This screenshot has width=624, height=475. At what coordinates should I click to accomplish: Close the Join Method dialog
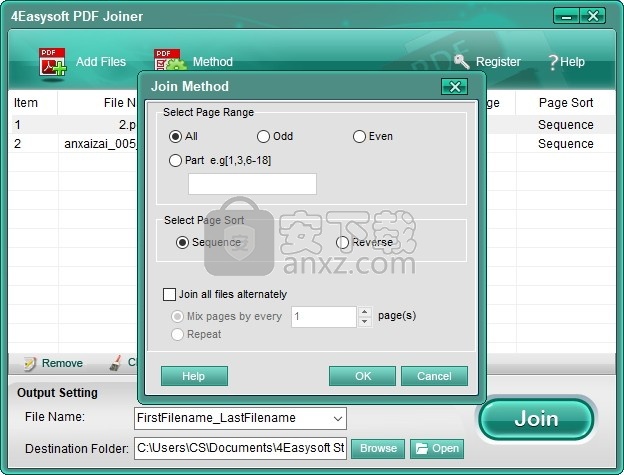point(454,86)
